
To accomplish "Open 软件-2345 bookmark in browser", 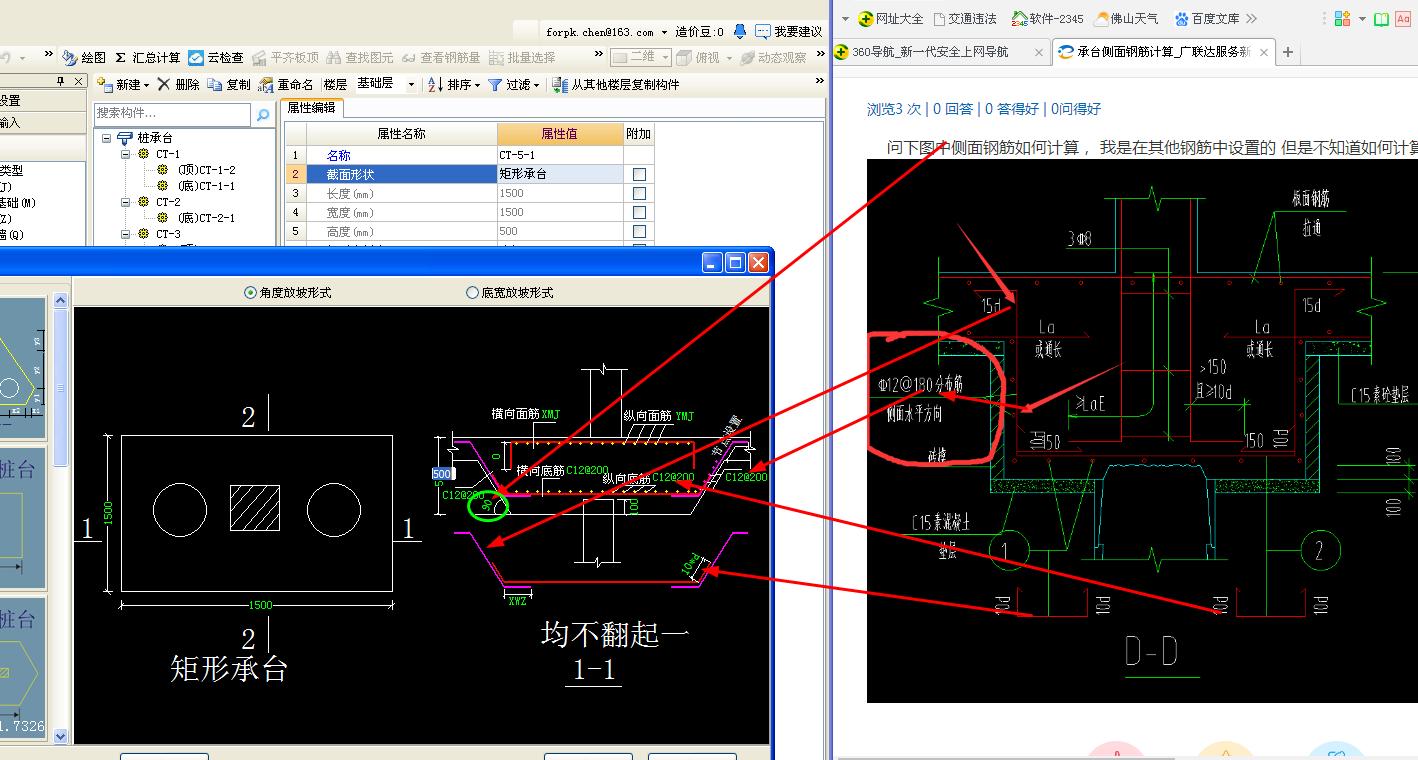I will tap(1047, 19).
